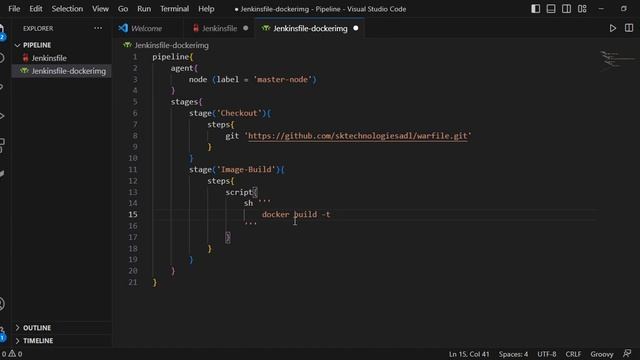Open Explorer views and more actions ellipsis

pos(98,28)
